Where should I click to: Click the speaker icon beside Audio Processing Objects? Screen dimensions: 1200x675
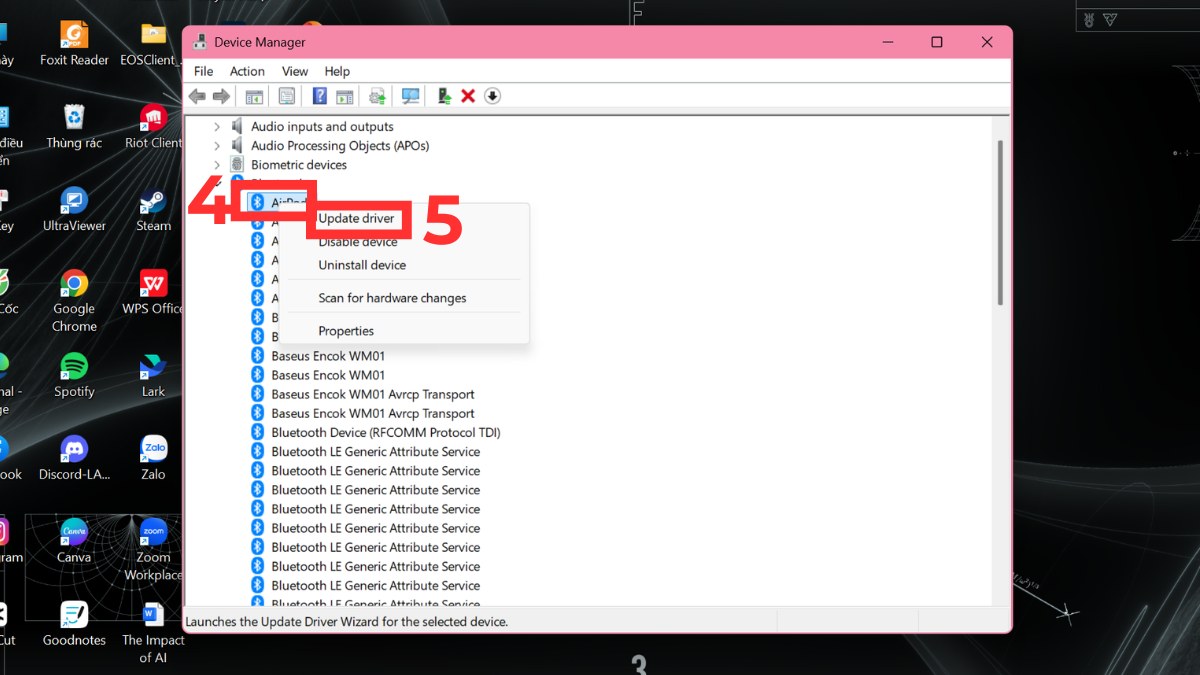[237, 145]
